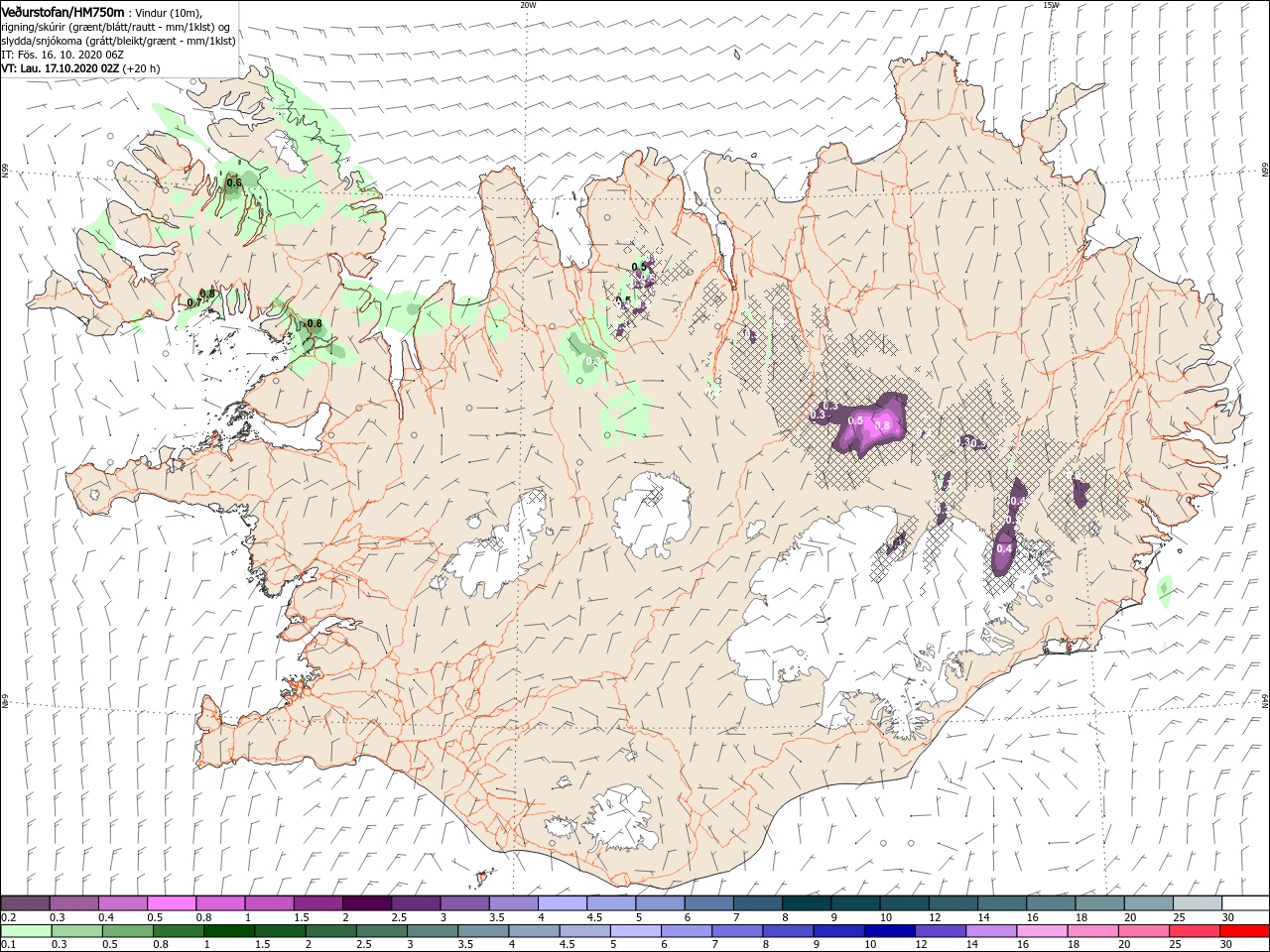Viewport: 1270px width, 952px height.
Task: Click the 0.6 rain value in the Westfjords
Action: click(x=234, y=182)
